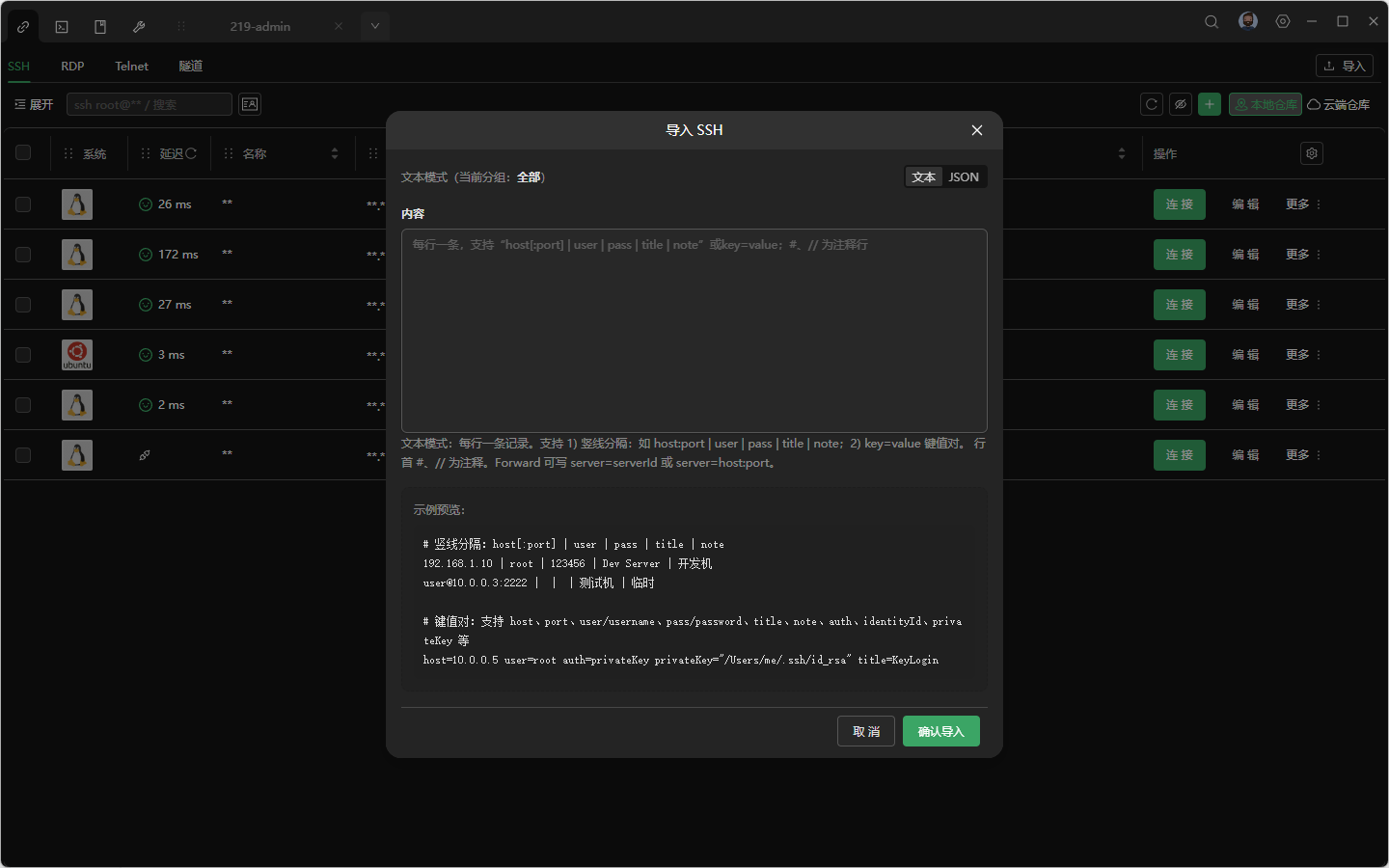Open the search magnifier icon in the title bar

click(1212, 20)
